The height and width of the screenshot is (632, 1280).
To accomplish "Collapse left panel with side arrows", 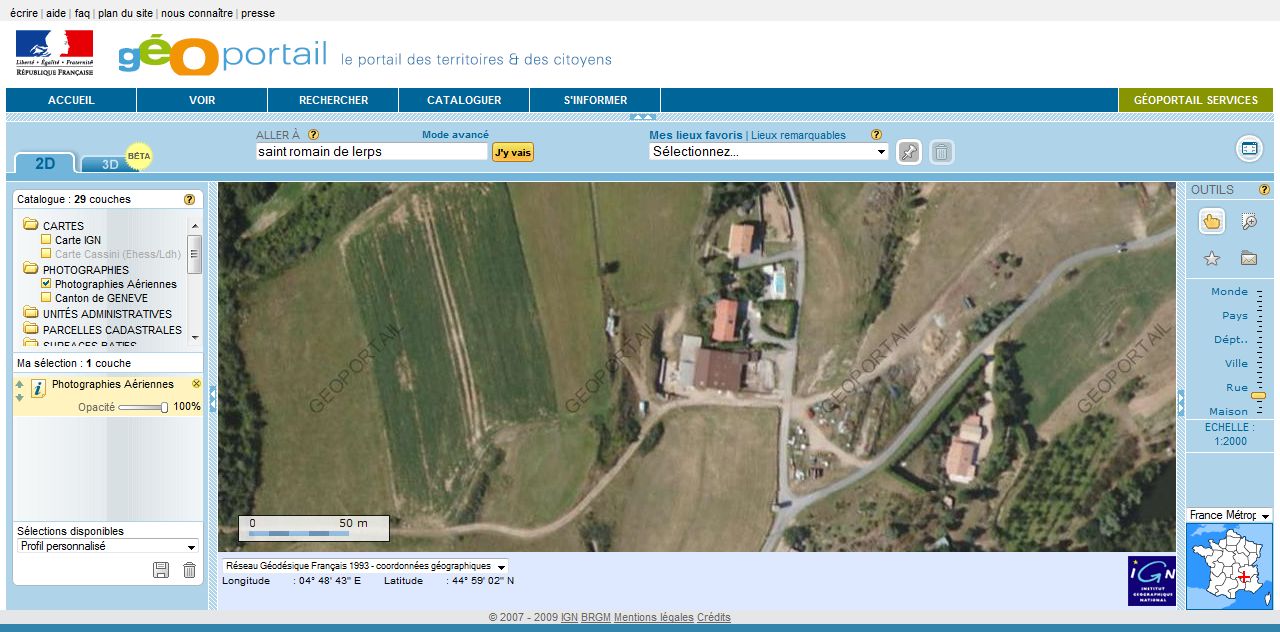I will coord(212,399).
